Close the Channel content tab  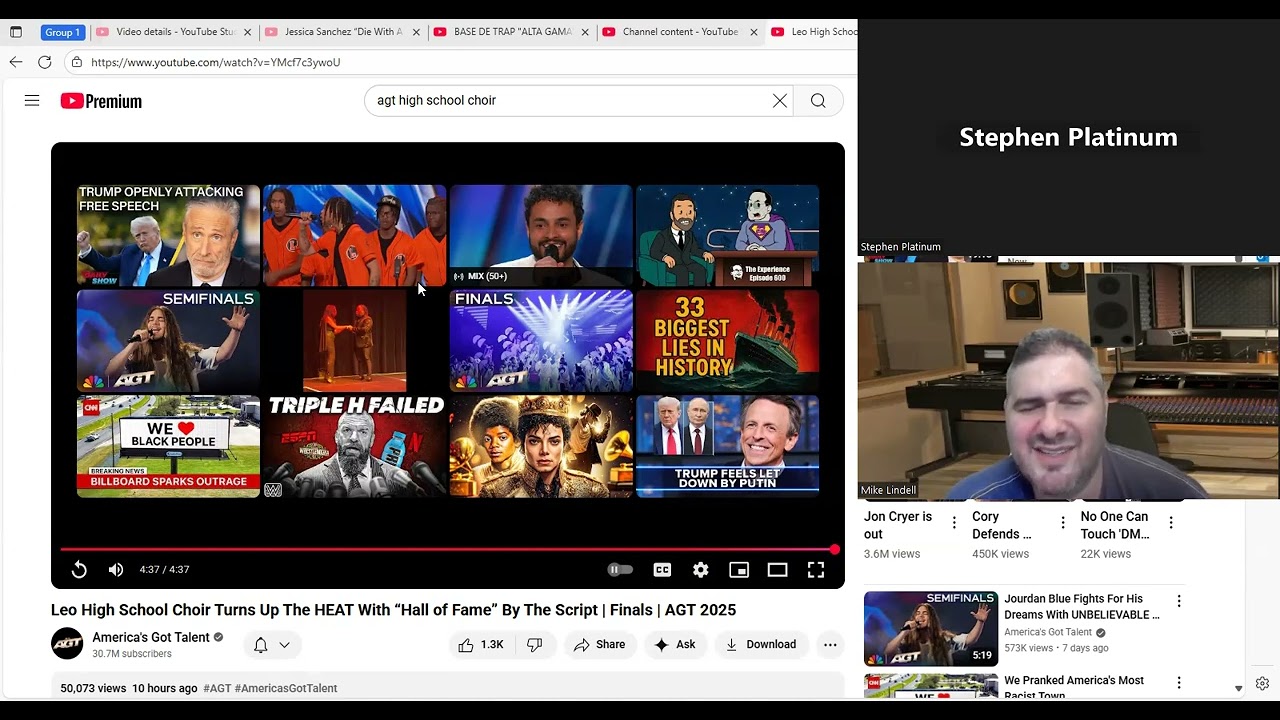tap(754, 32)
